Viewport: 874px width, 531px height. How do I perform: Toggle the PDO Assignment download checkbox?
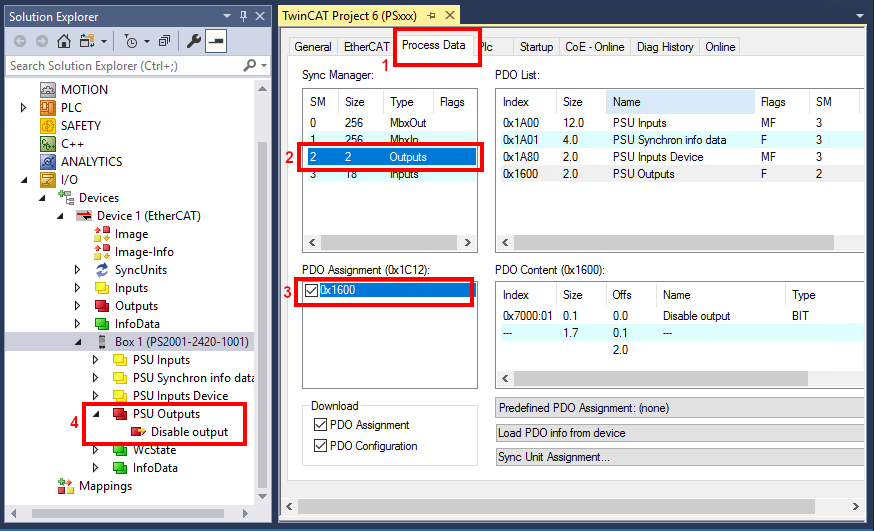[321, 425]
